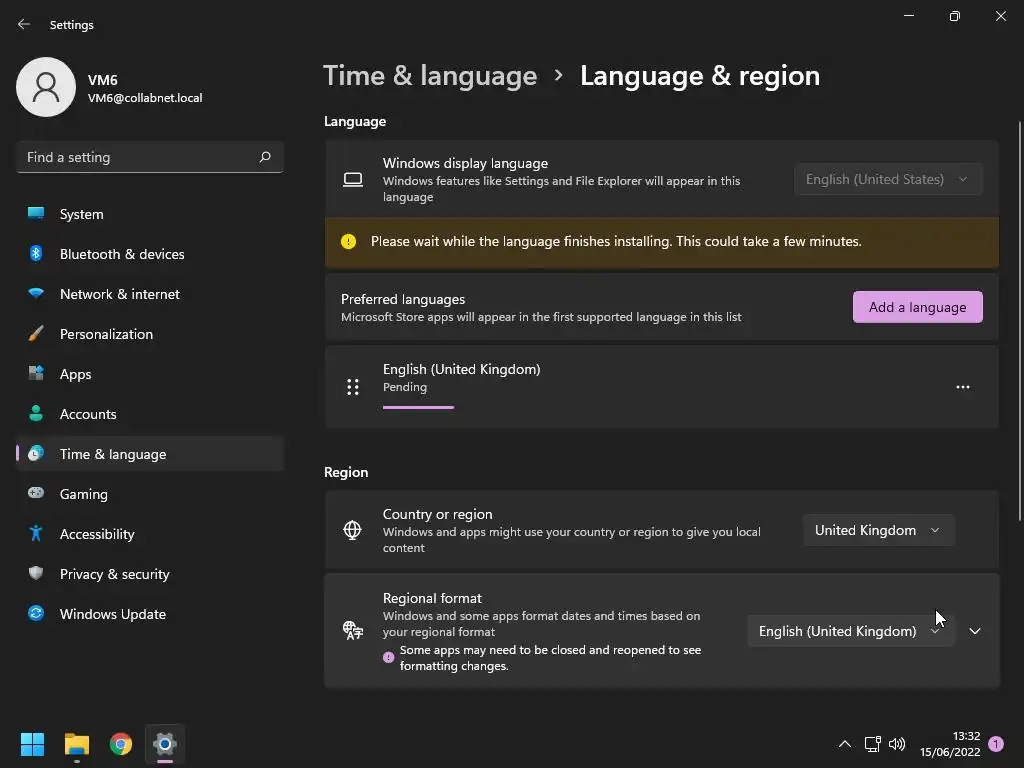Expand the Regional format section chevron
Viewport: 1024px width, 768px height.
975,631
